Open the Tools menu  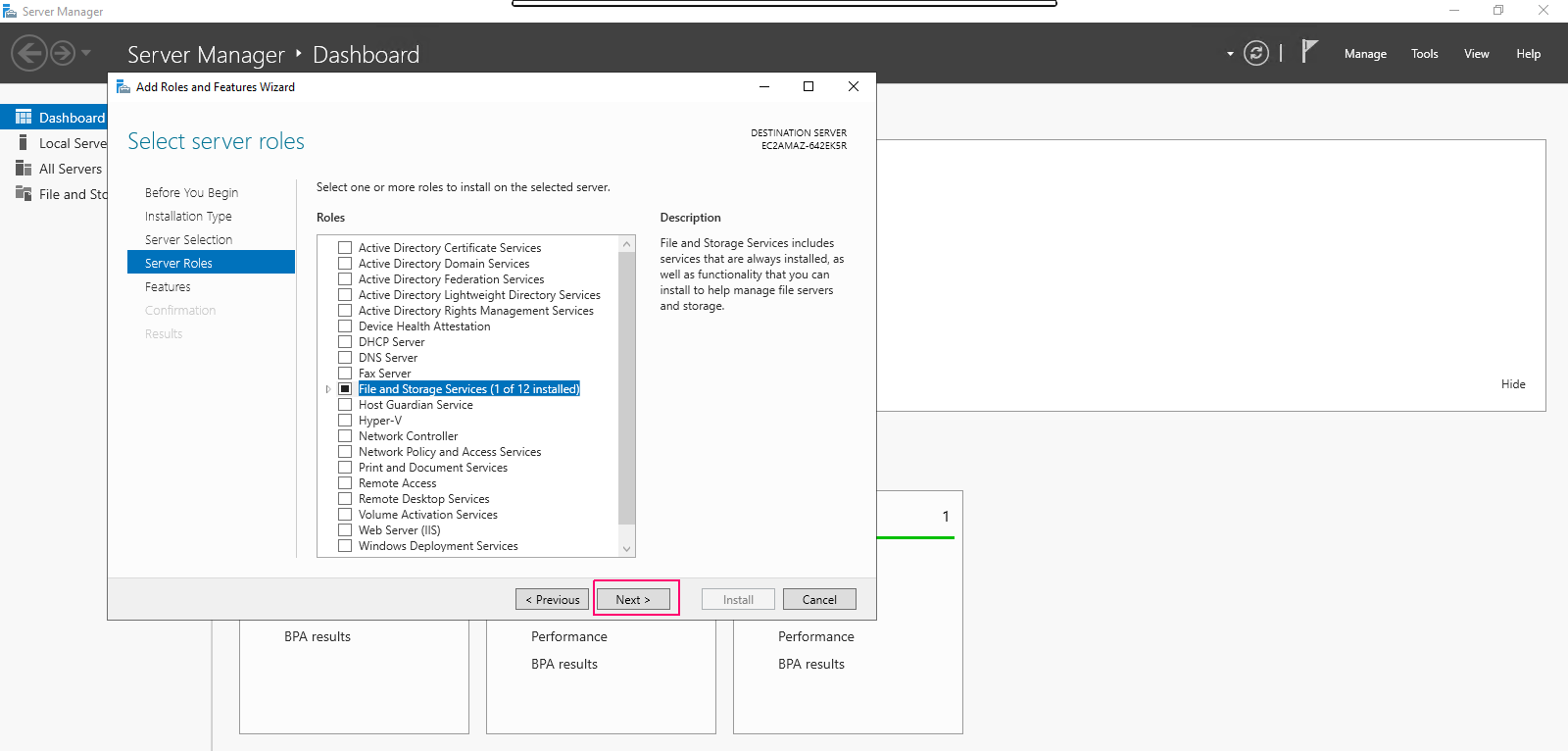pos(1425,54)
